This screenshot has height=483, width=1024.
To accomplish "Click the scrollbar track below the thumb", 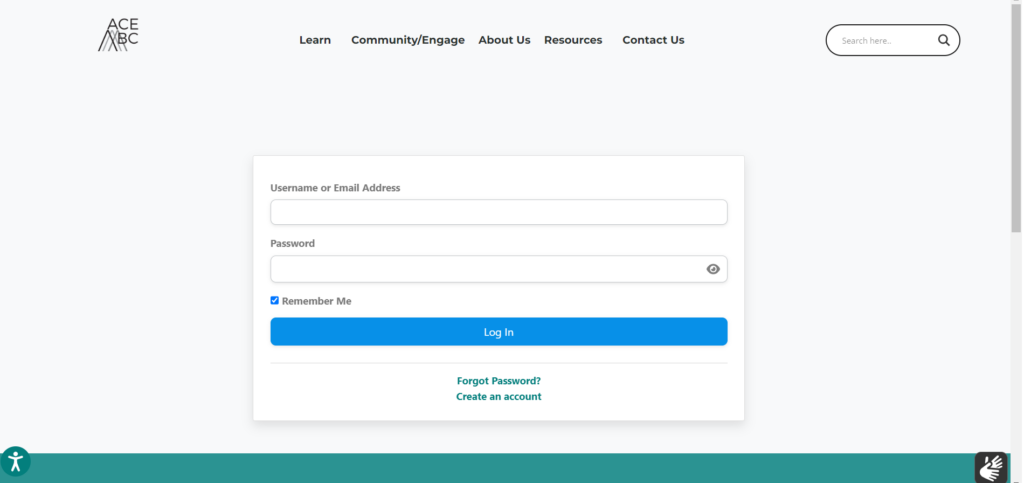I will click(1016, 350).
